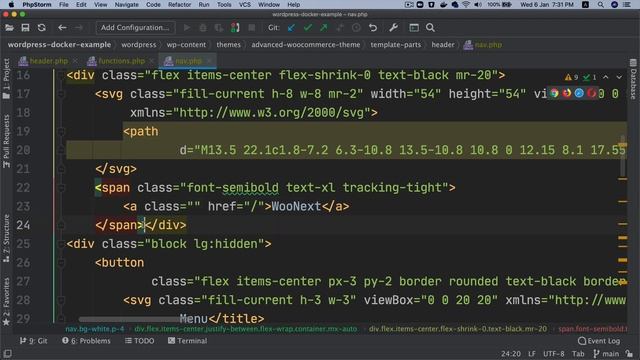Collapse the span fold on line 22
Screen dimensions: 640x360
point(61,188)
